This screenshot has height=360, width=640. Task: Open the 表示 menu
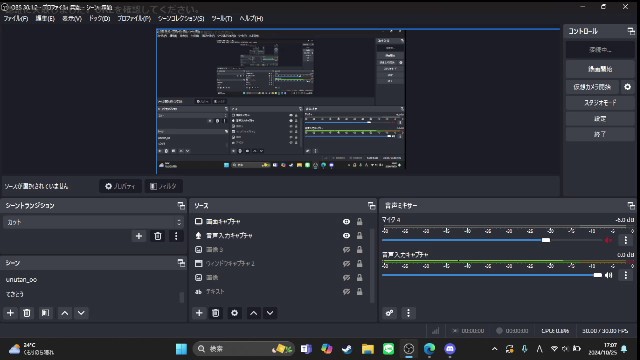coord(72,18)
